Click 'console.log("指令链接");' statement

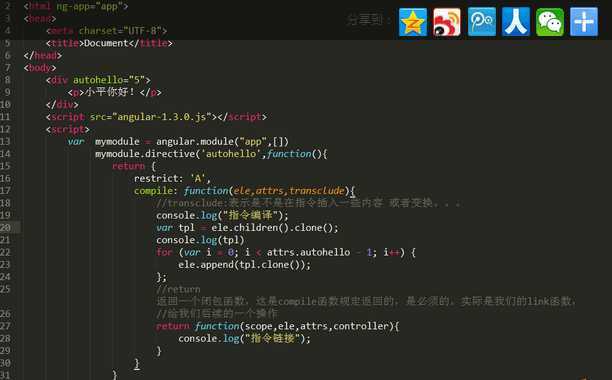click(244, 338)
